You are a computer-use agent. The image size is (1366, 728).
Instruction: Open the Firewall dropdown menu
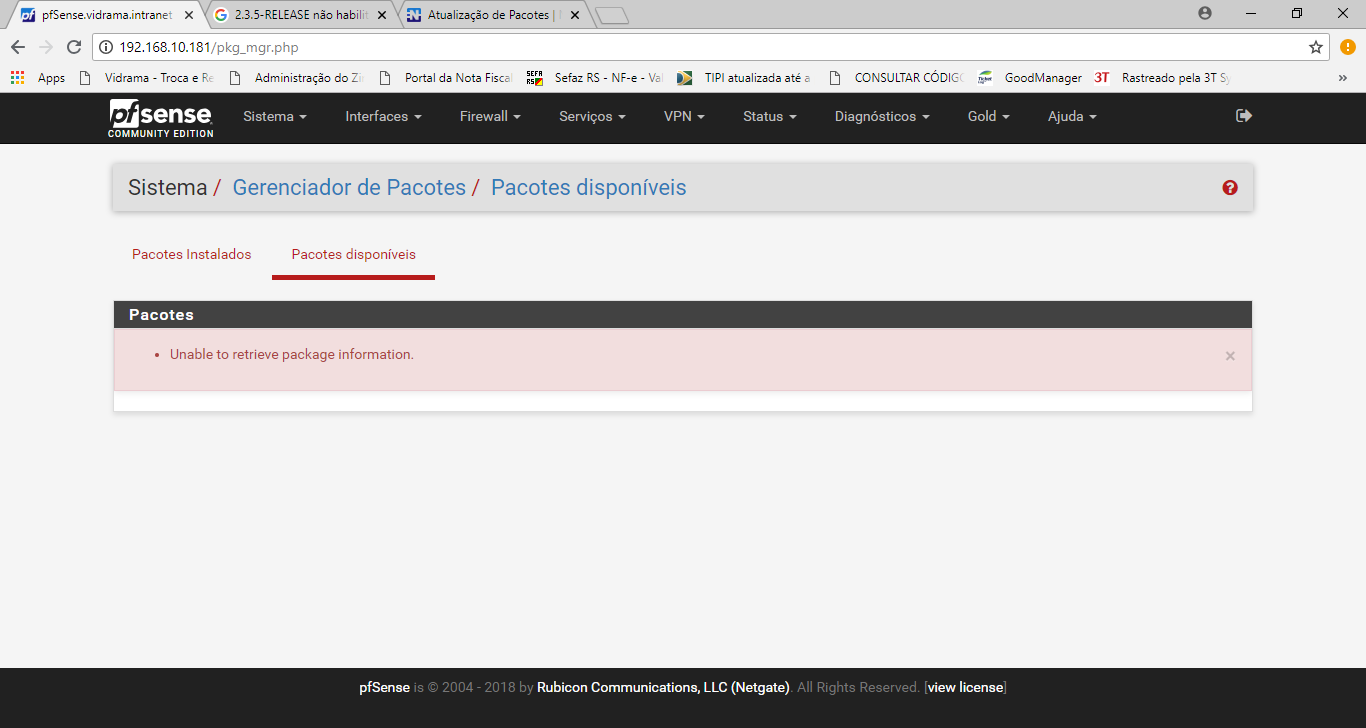pyautogui.click(x=490, y=117)
